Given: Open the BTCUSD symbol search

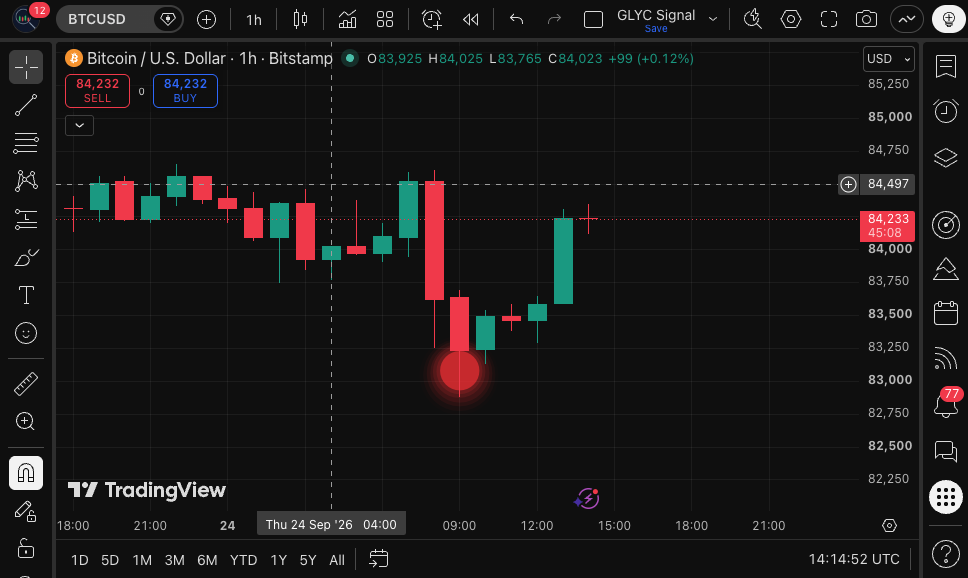Looking at the screenshot, I should [x=97, y=19].
